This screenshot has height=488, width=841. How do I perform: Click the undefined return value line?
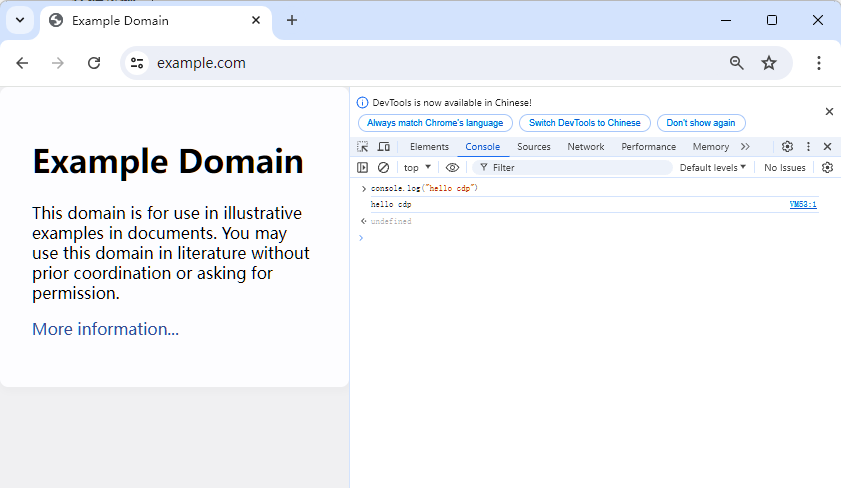tap(391, 221)
